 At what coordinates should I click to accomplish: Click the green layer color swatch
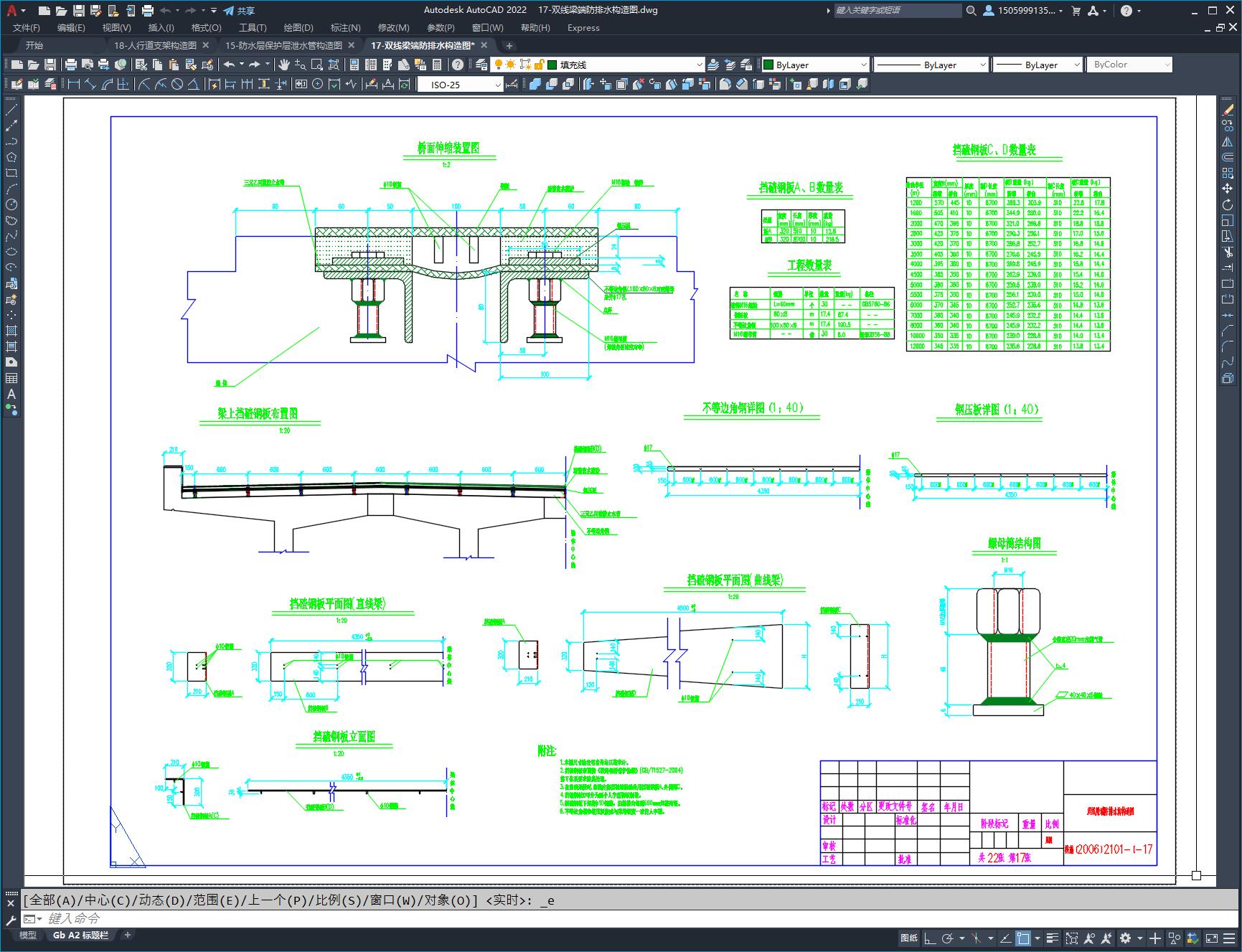(552, 65)
